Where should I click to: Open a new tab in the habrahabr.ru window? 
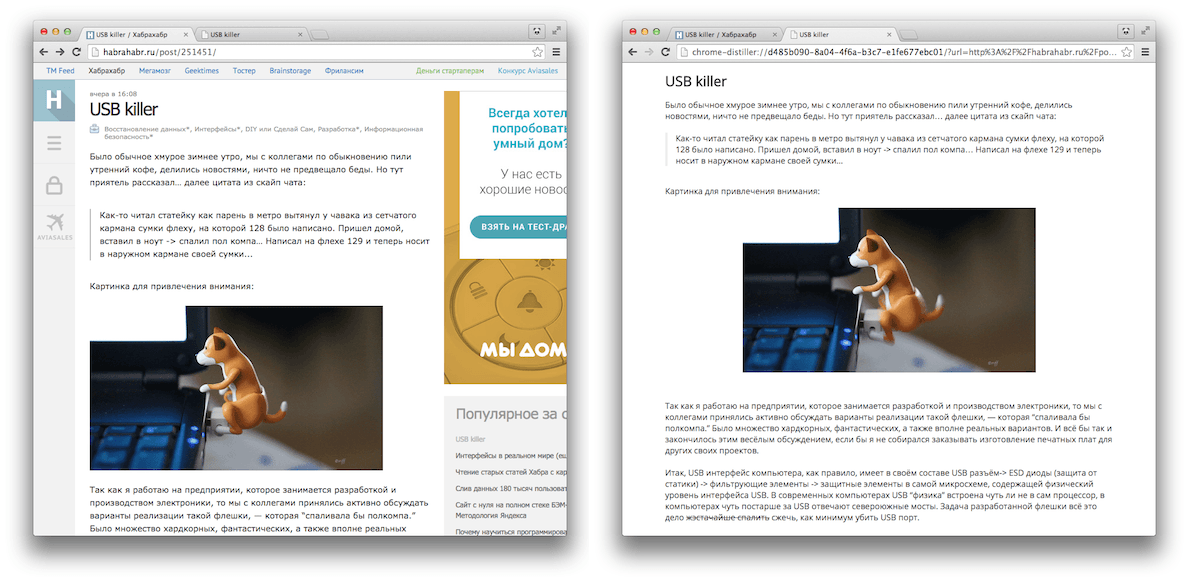coord(320,34)
